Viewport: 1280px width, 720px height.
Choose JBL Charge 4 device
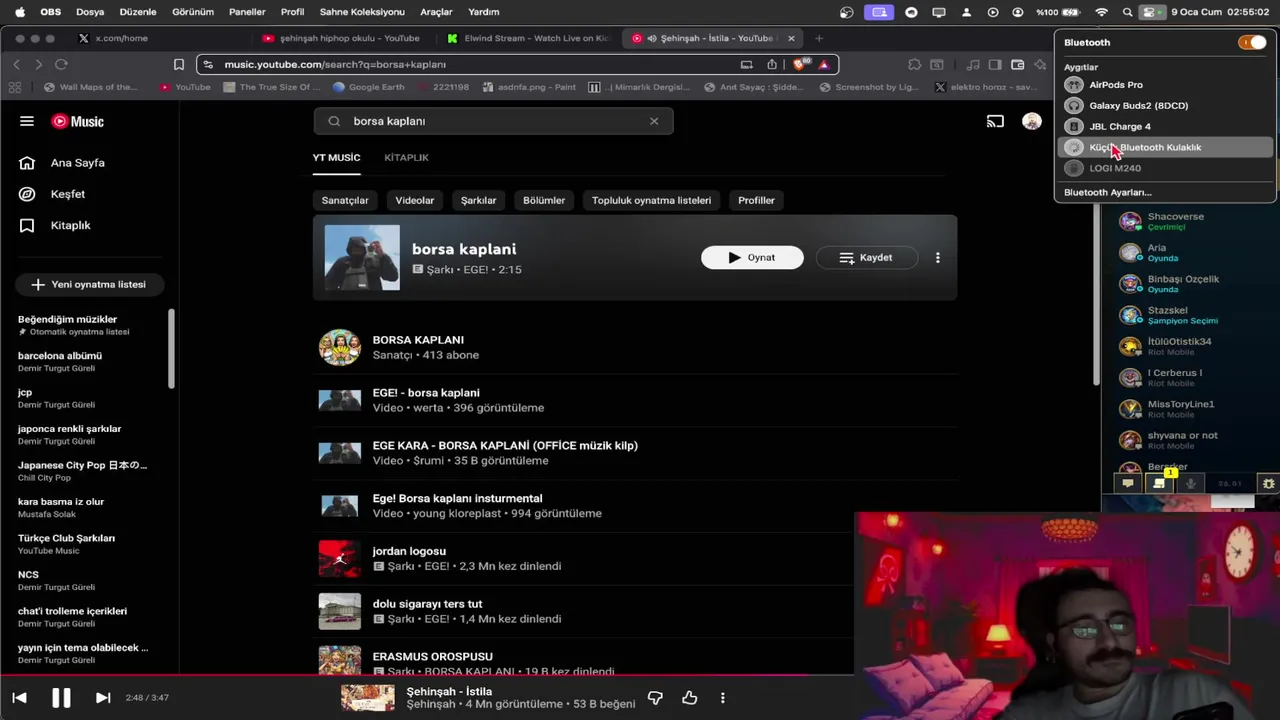point(1165,126)
